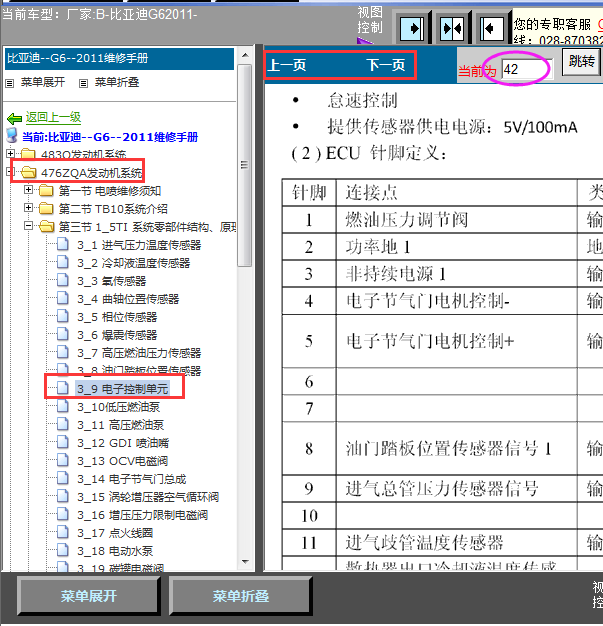The image size is (603, 626).
Task: Click the computer icon beside 当前:比亚迪
Action: pos(12,136)
